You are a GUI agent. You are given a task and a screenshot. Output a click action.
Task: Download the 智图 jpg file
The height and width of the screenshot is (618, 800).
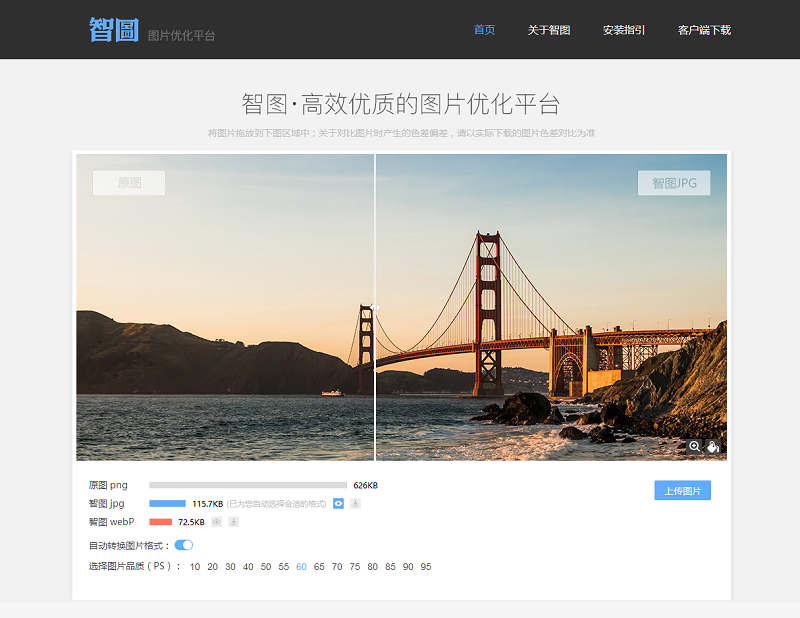coord(355,503)
